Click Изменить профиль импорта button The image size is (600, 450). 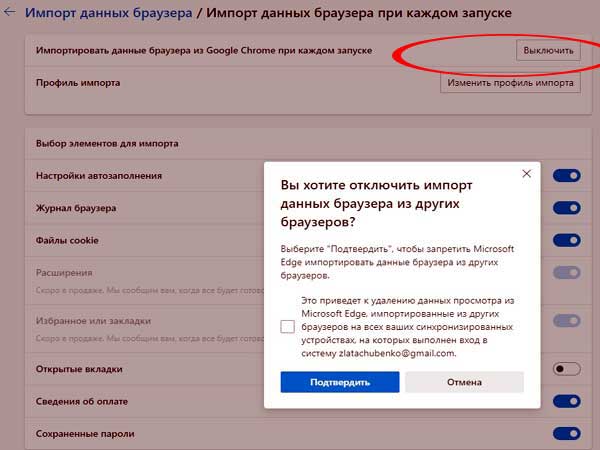coord(510,83)
